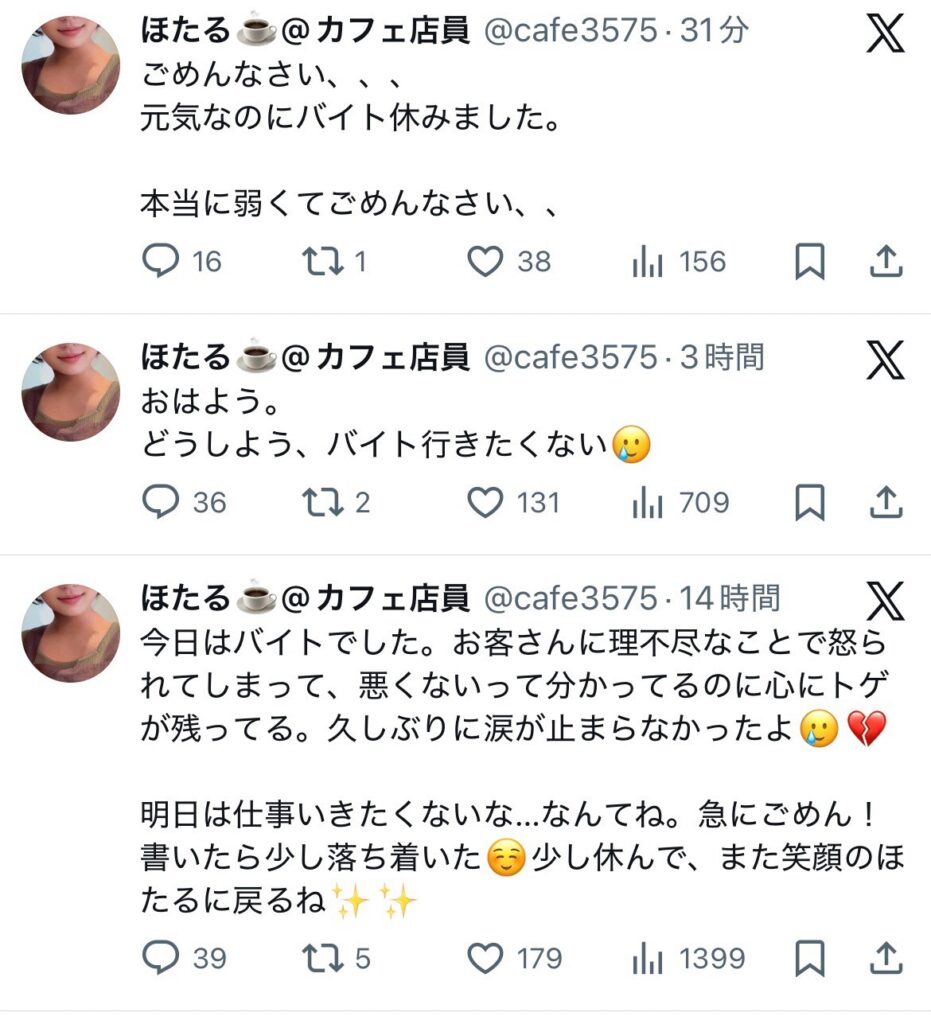The image size is (931, 1024).
Task: Repost the tweet with 2 reposts
Action: click(322, 502)
